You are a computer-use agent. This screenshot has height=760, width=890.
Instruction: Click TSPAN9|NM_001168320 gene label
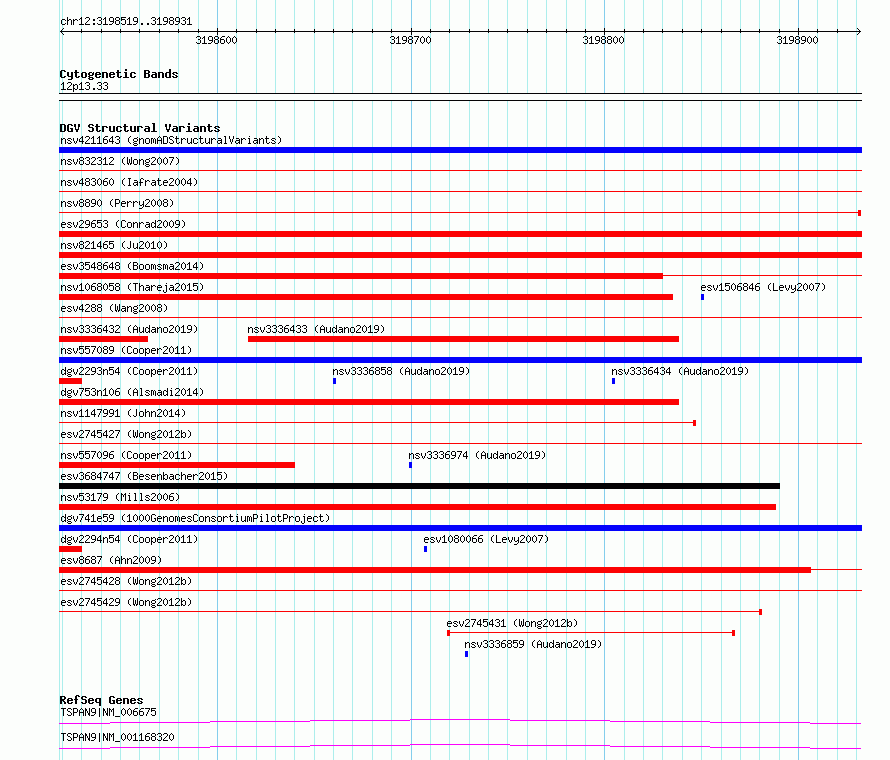117,737
